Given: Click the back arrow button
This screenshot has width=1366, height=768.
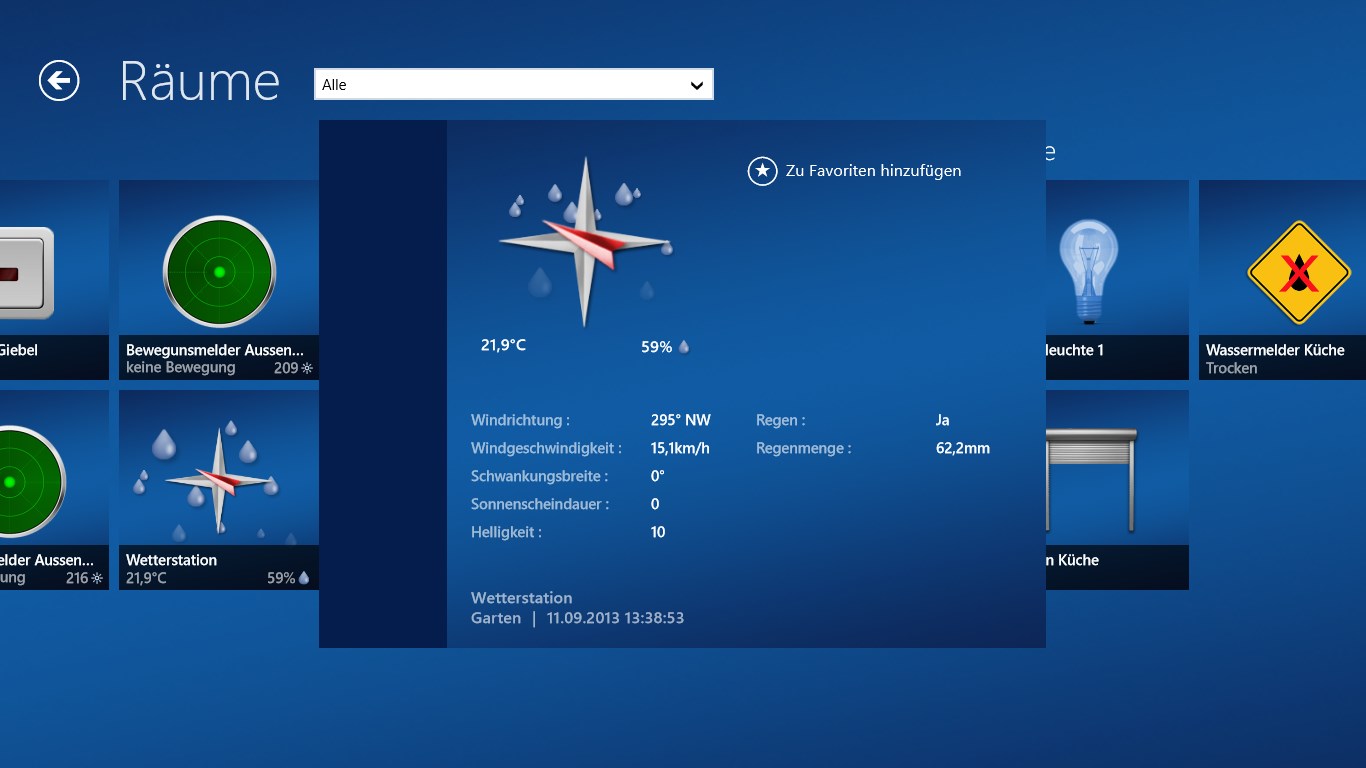Looking at the screenshot, I should (x=59, y=81).
